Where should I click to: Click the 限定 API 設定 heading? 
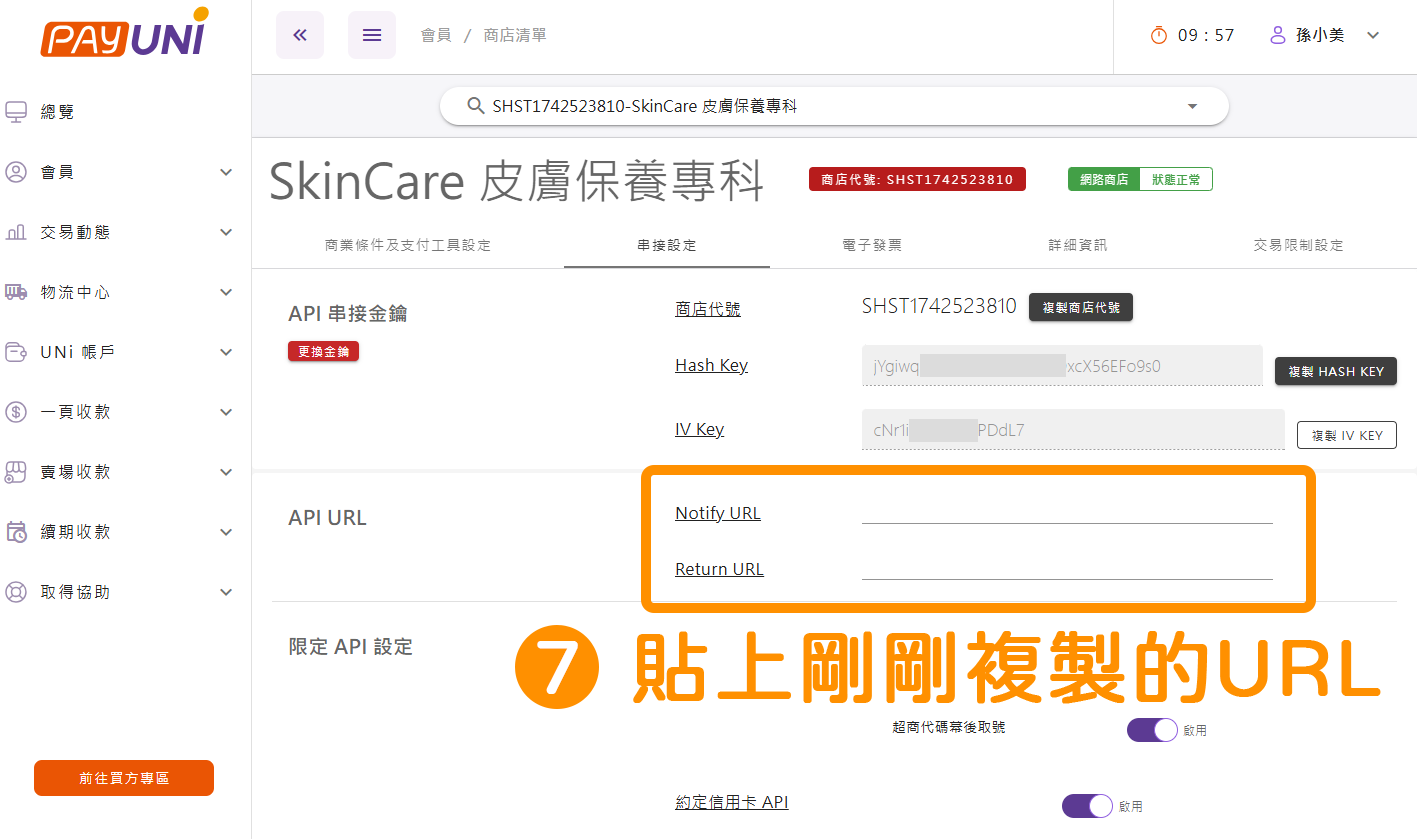click(350, 647)
